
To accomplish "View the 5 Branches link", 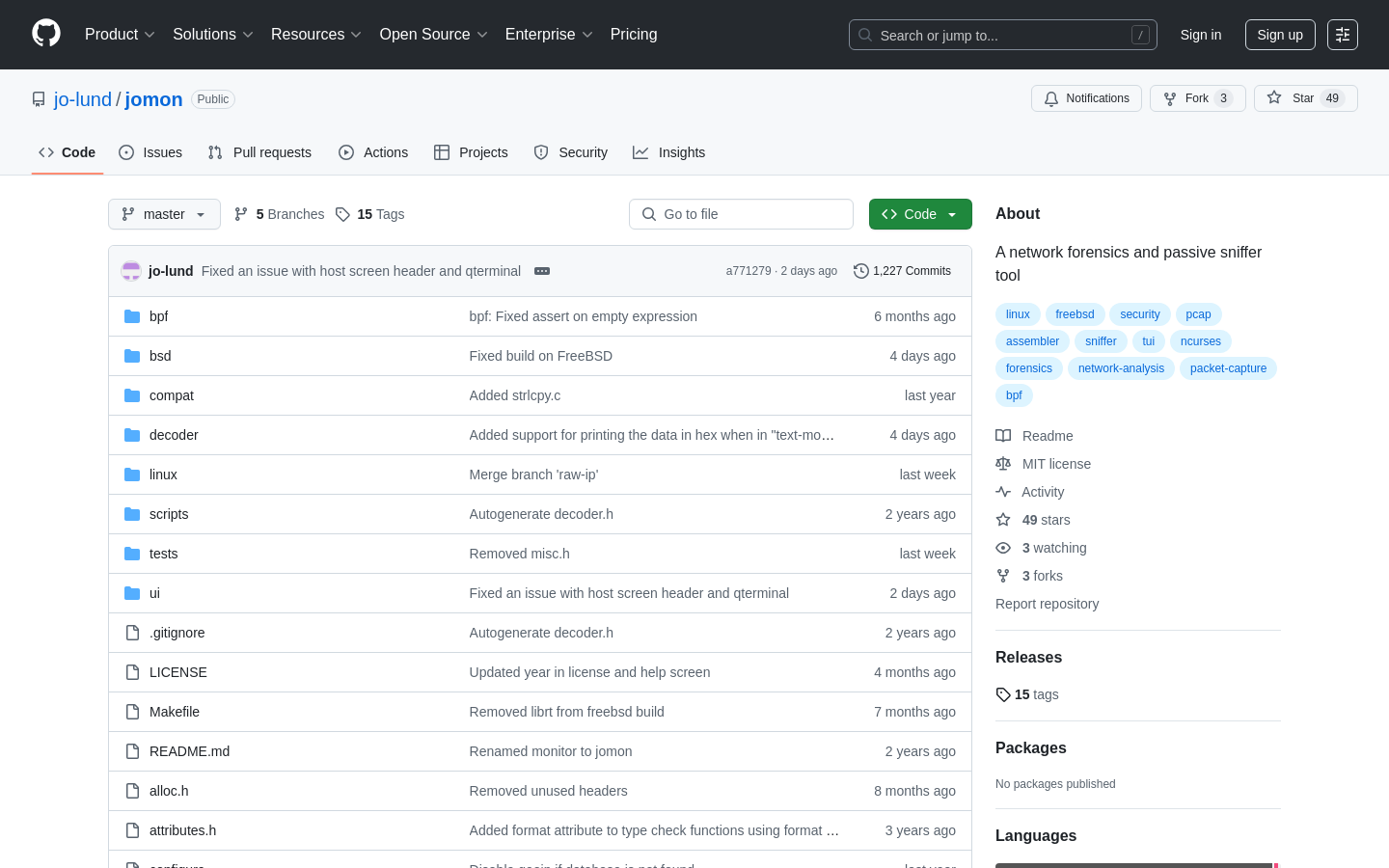I will point(279,214).
